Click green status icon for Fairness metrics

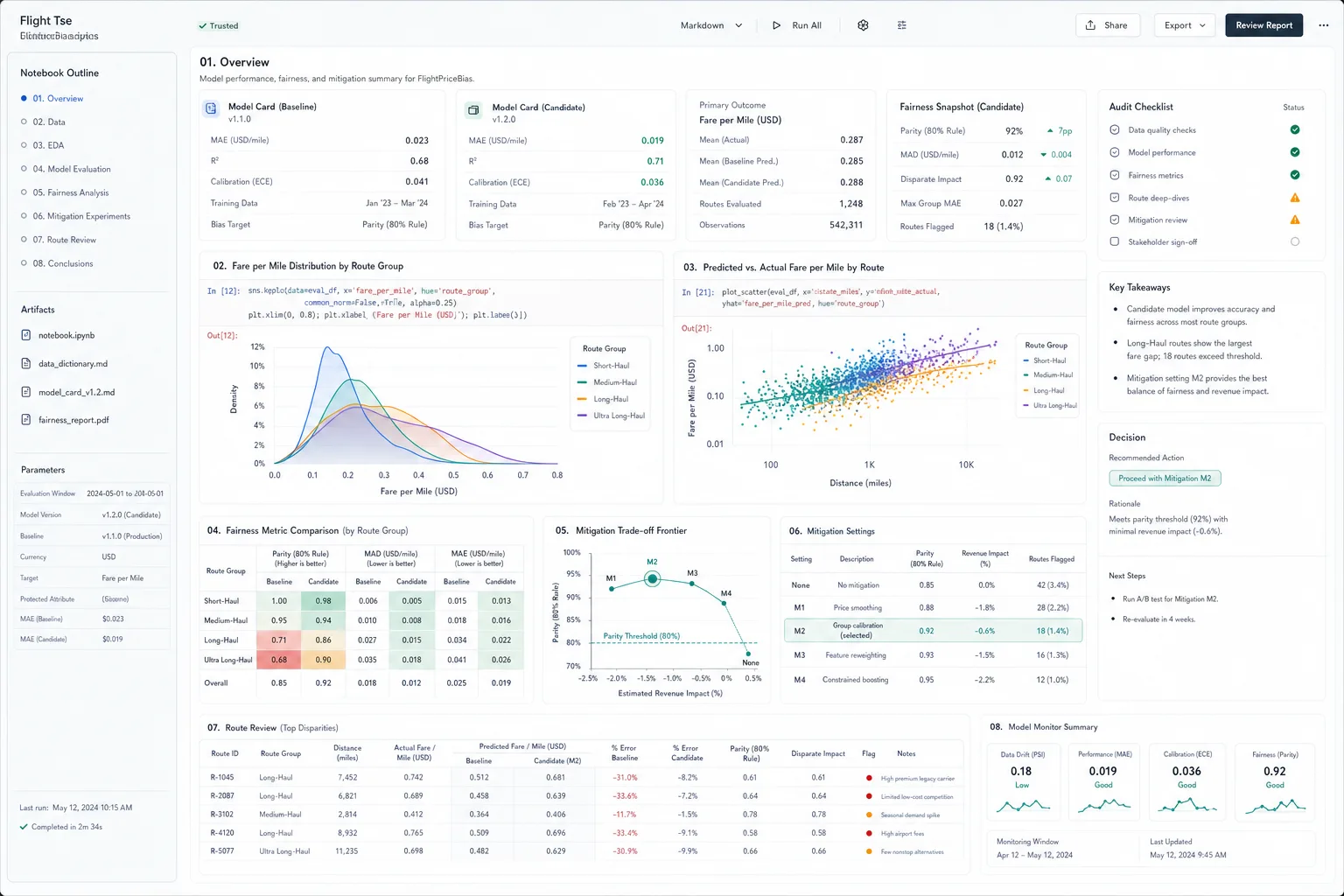(1295, 175)
